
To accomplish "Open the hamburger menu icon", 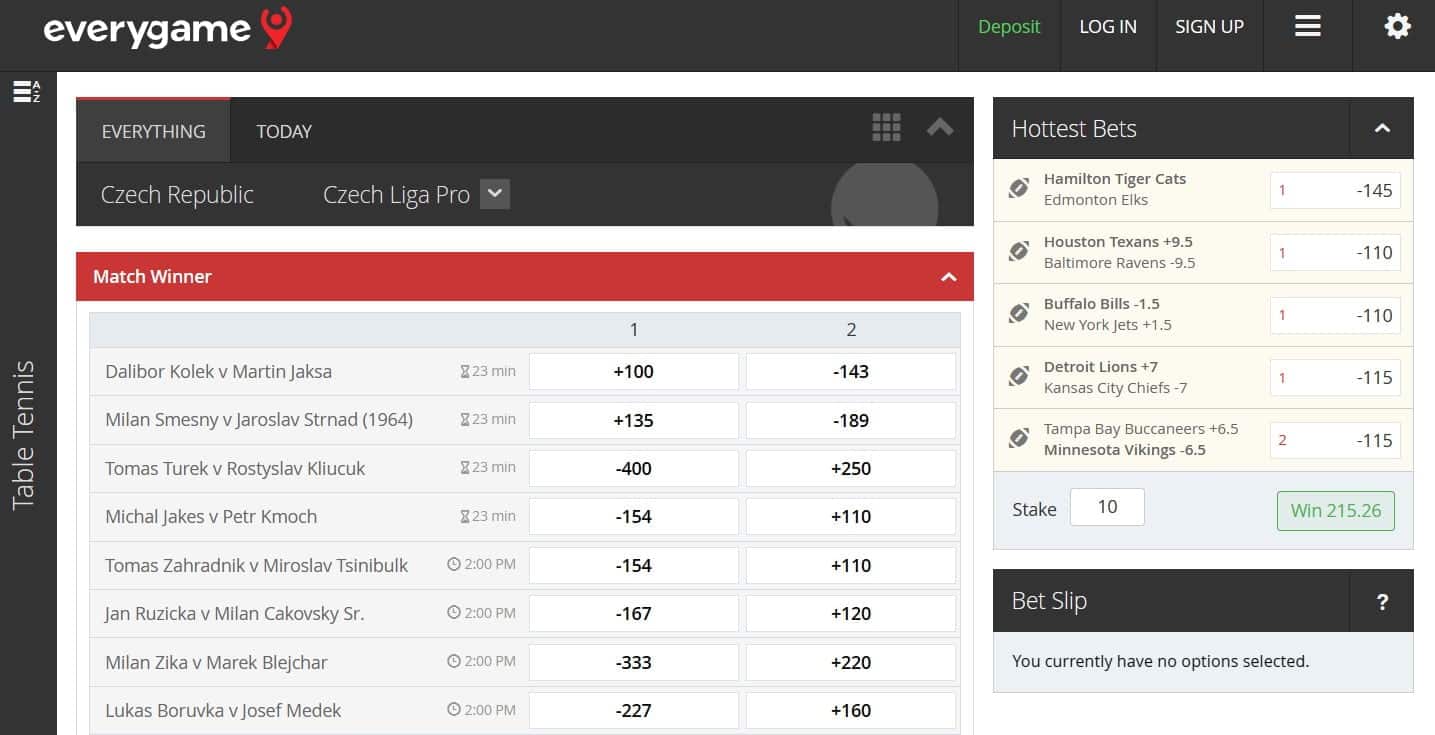I will tap(1308, 26).
